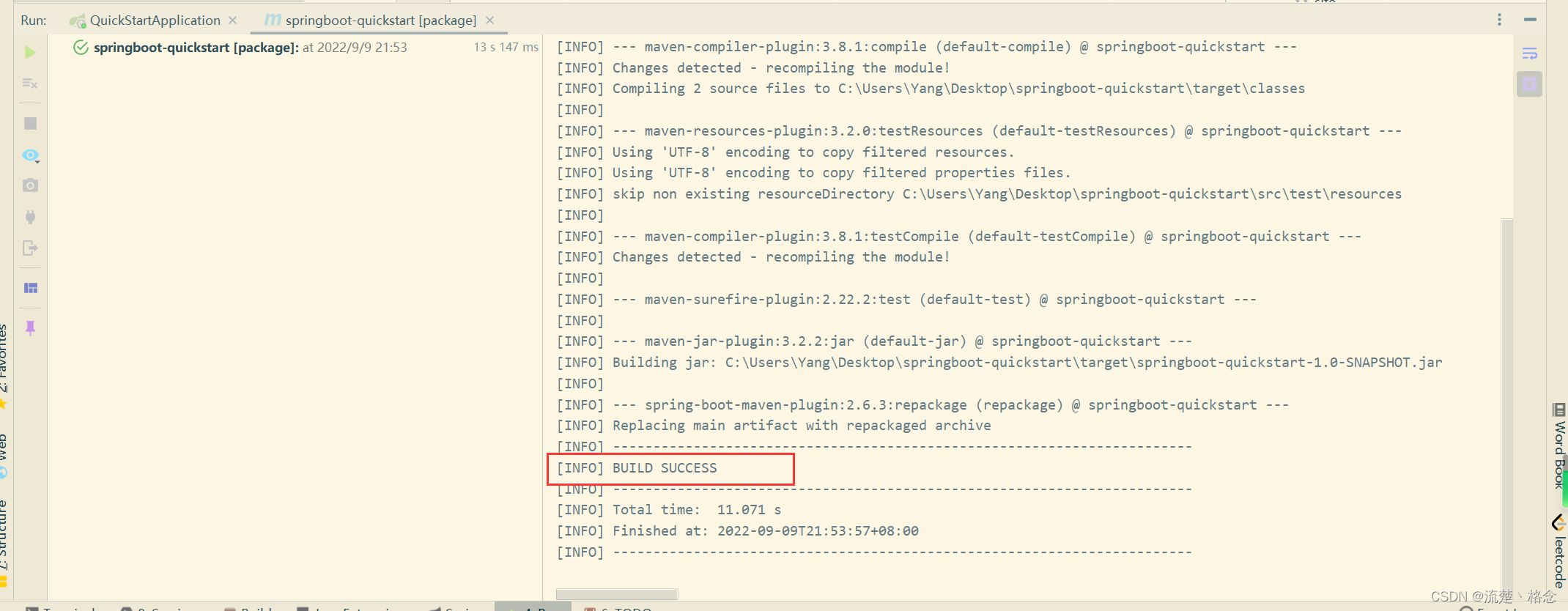Click the green checkmark on the package node

tap(81, 48)
